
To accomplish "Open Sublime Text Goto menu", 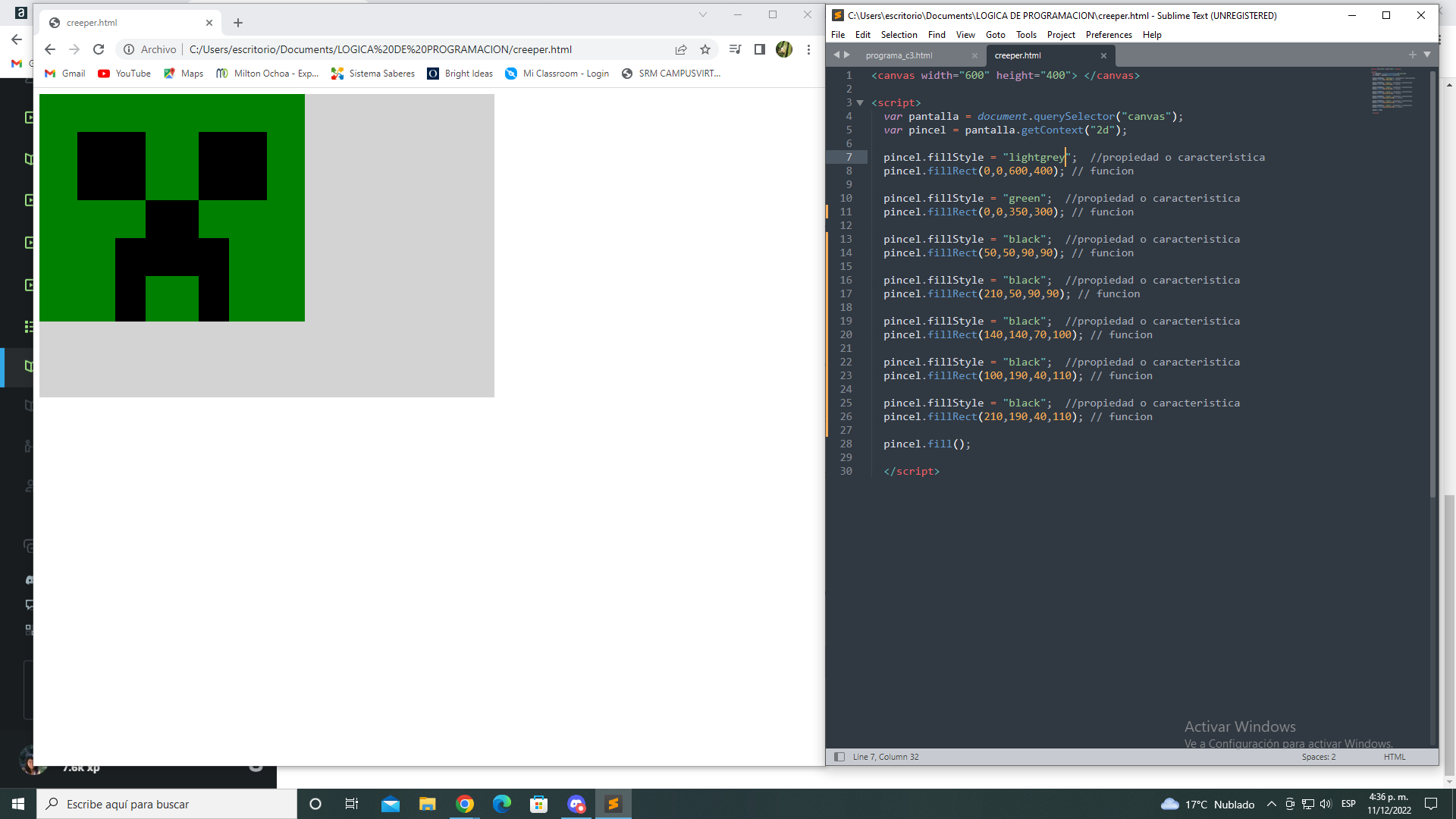I will [x=996, y=35].
